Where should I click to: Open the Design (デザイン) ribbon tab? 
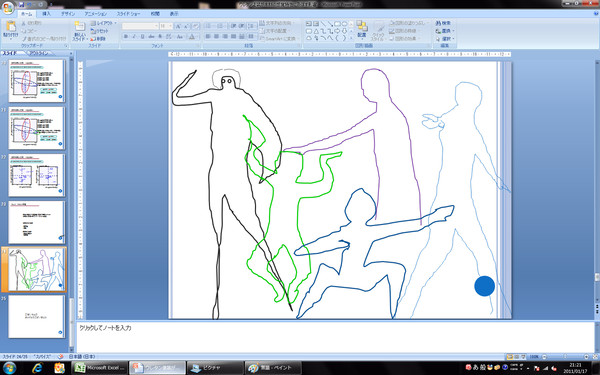(x=68, y=13)
